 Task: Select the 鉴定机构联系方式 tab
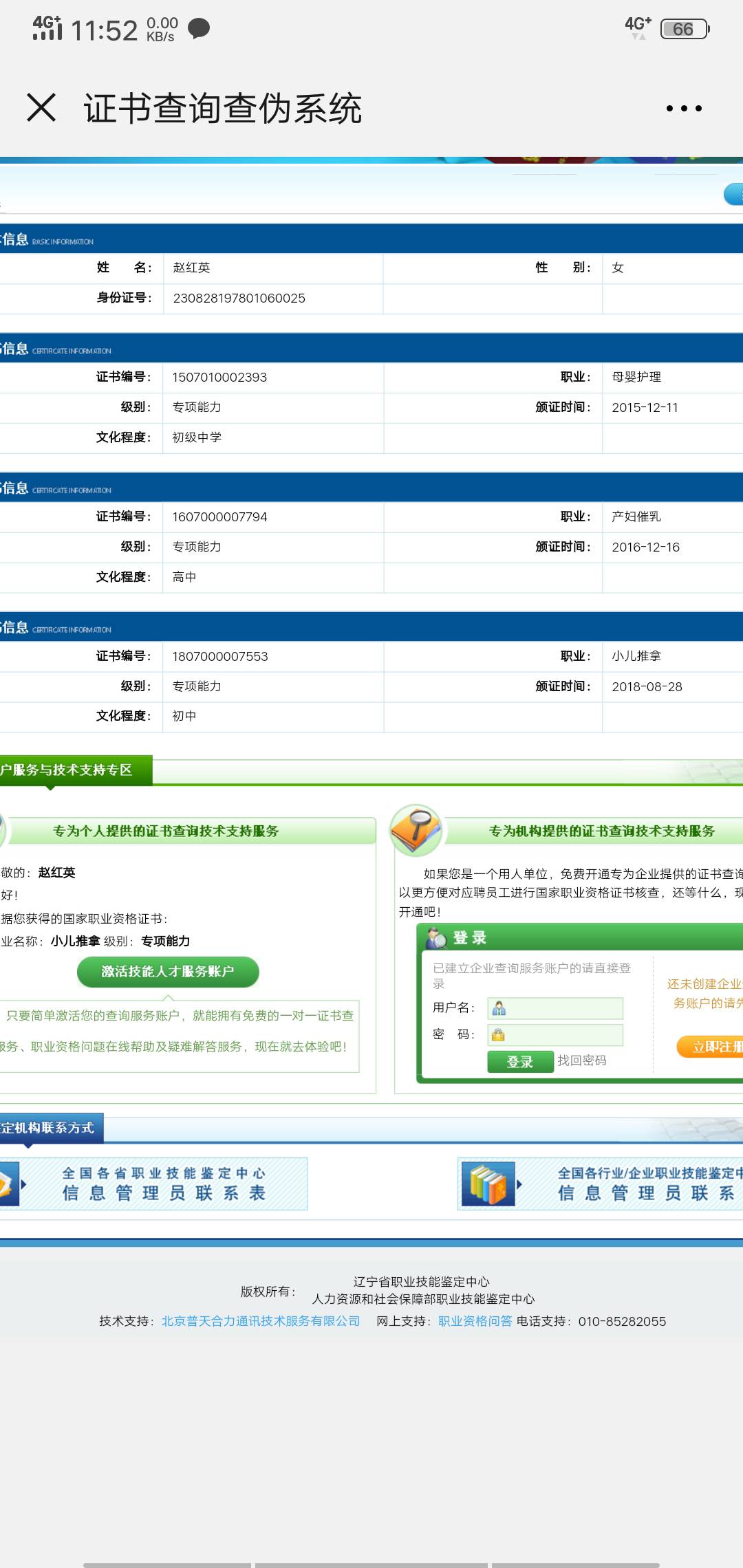pyautogui.click(x=52, y=1127)
